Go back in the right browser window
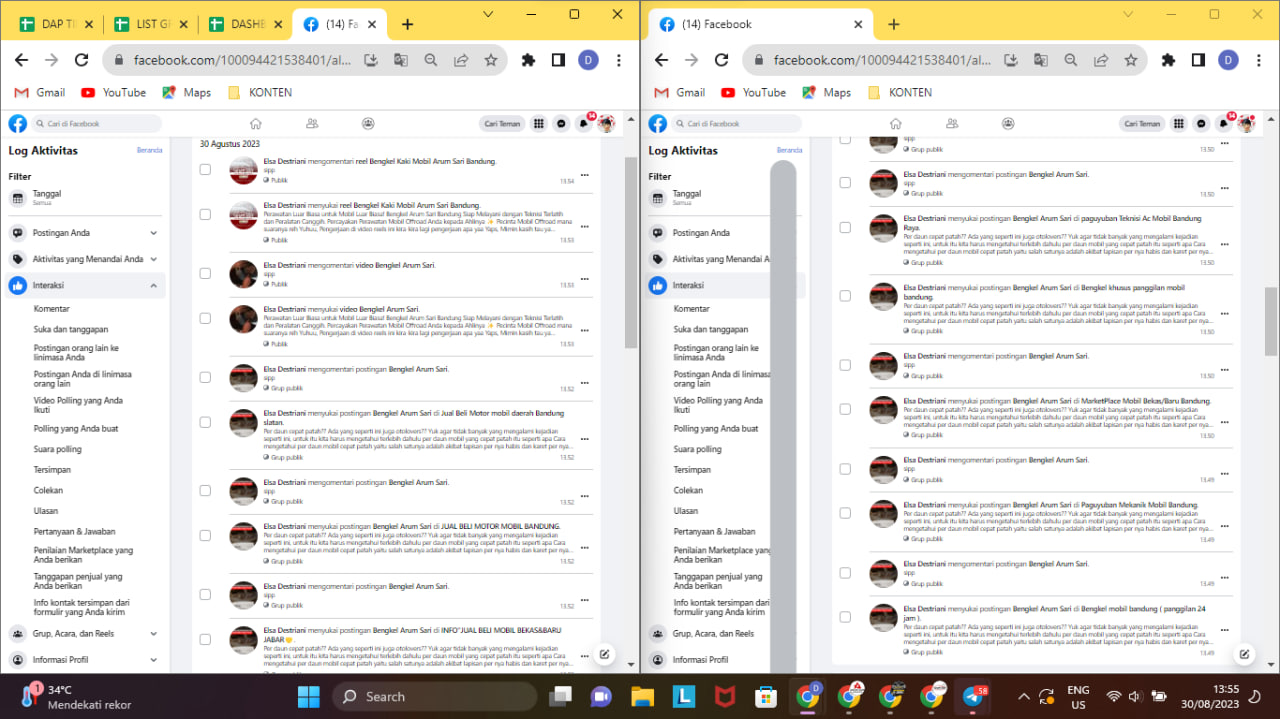This screenshot has width=1280, height=719. 661,60
